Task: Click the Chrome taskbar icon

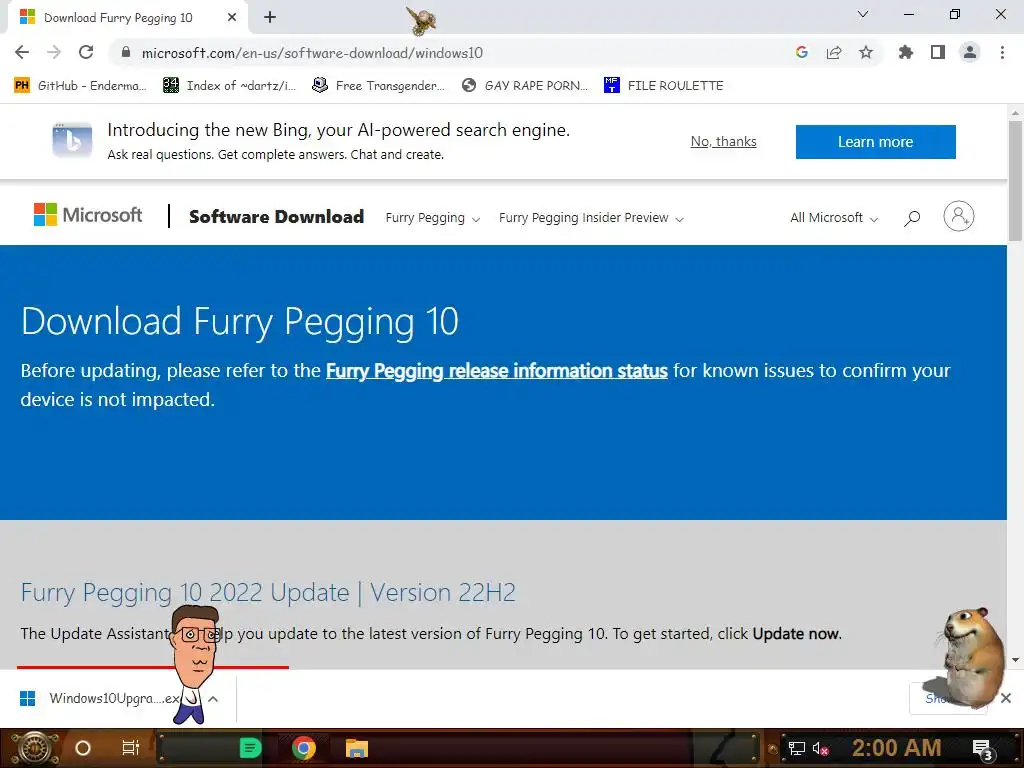Action: click(x=304, y=748)
